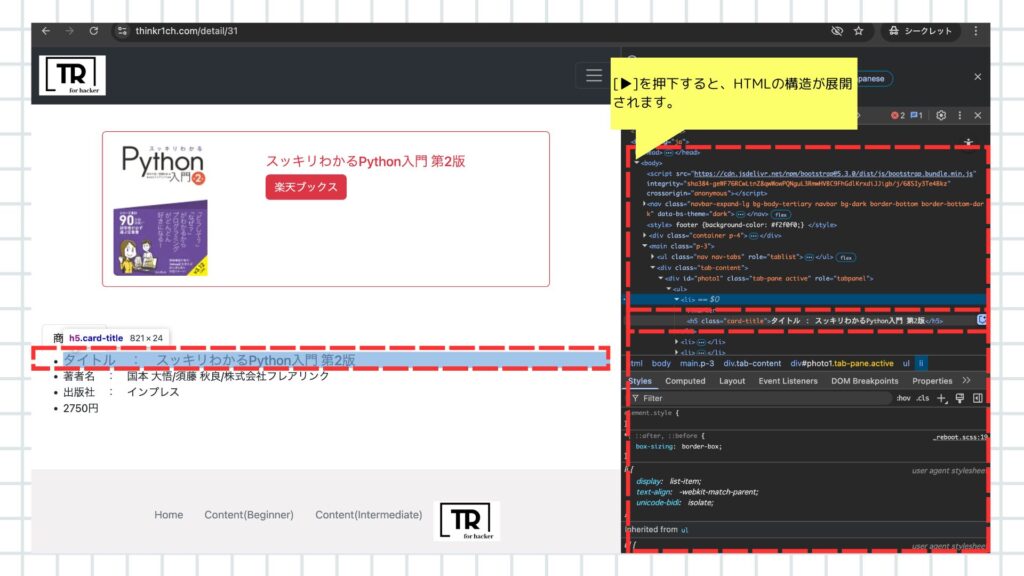
Task: Click the Python book cover image
Action: pyautogui.click(x=162, y=210)
